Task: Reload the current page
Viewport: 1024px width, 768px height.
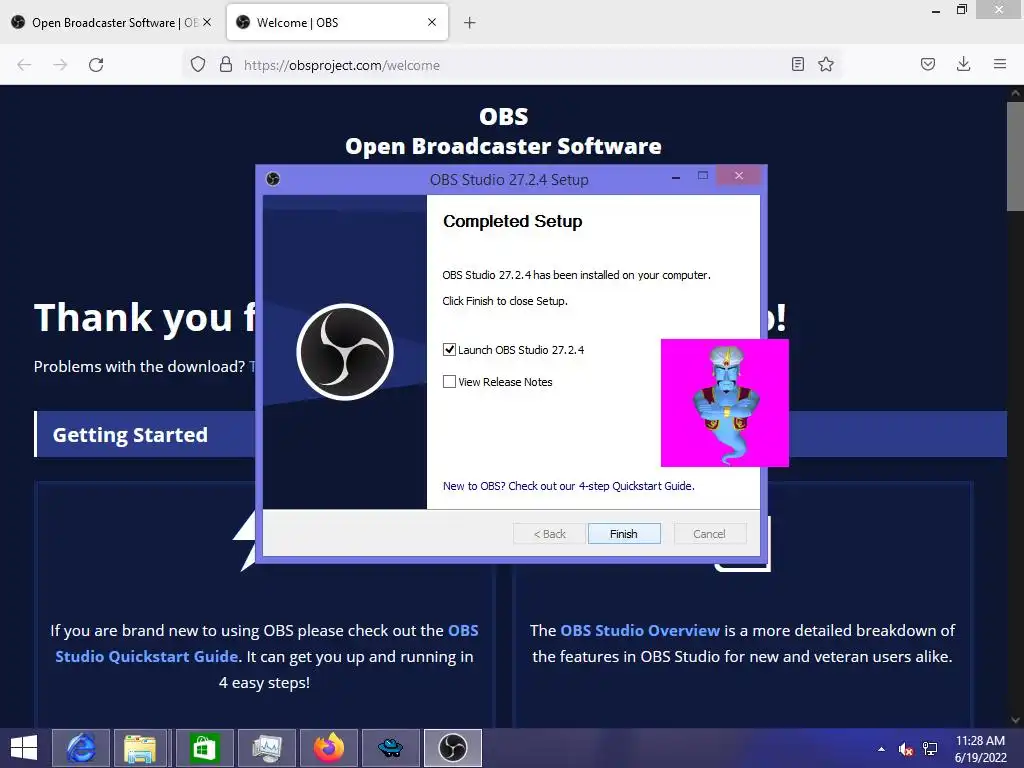Action: click(96, 65)
